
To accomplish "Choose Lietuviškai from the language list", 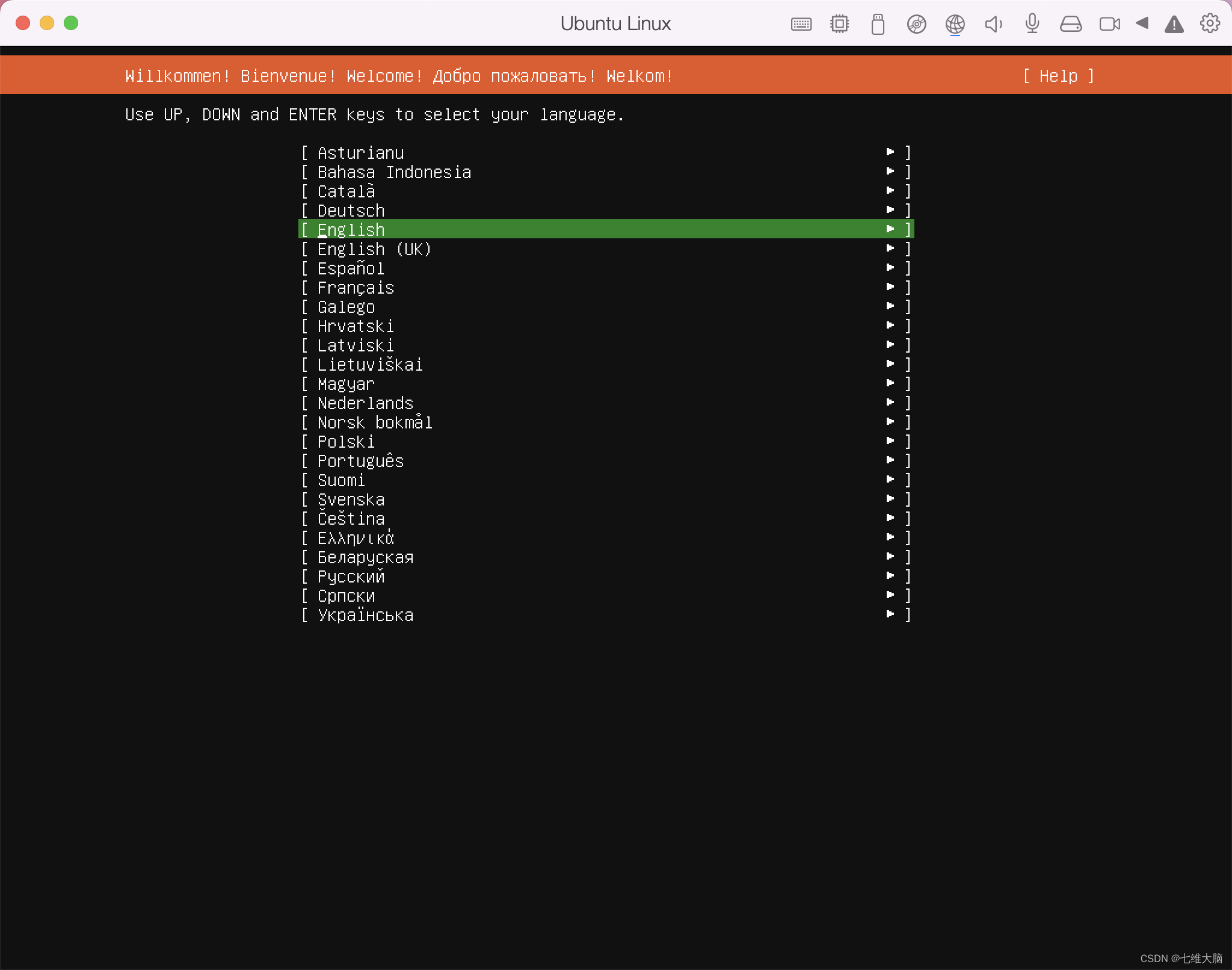I will click(x=606, y=364).
